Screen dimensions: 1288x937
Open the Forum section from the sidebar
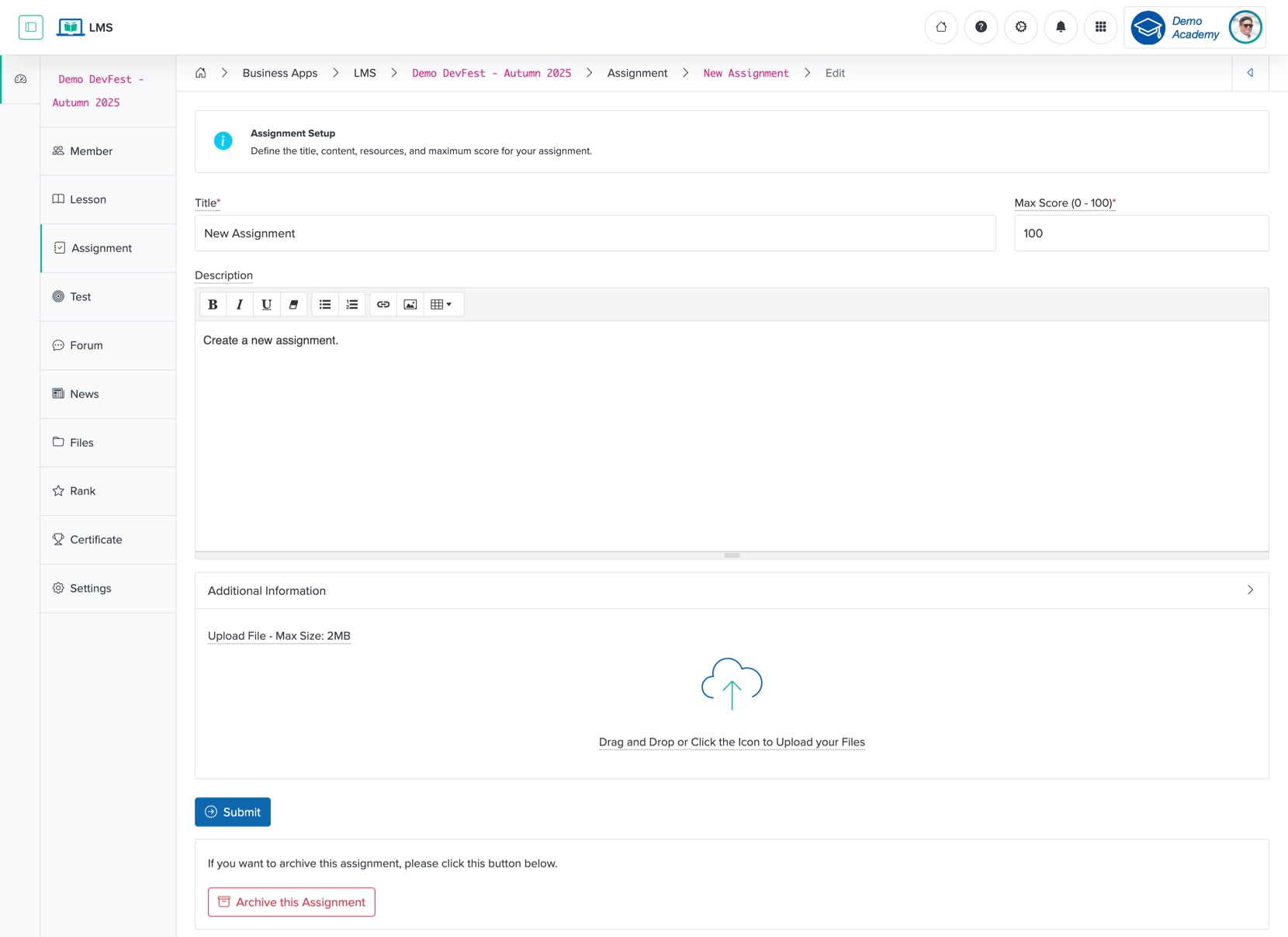(85, 345)
